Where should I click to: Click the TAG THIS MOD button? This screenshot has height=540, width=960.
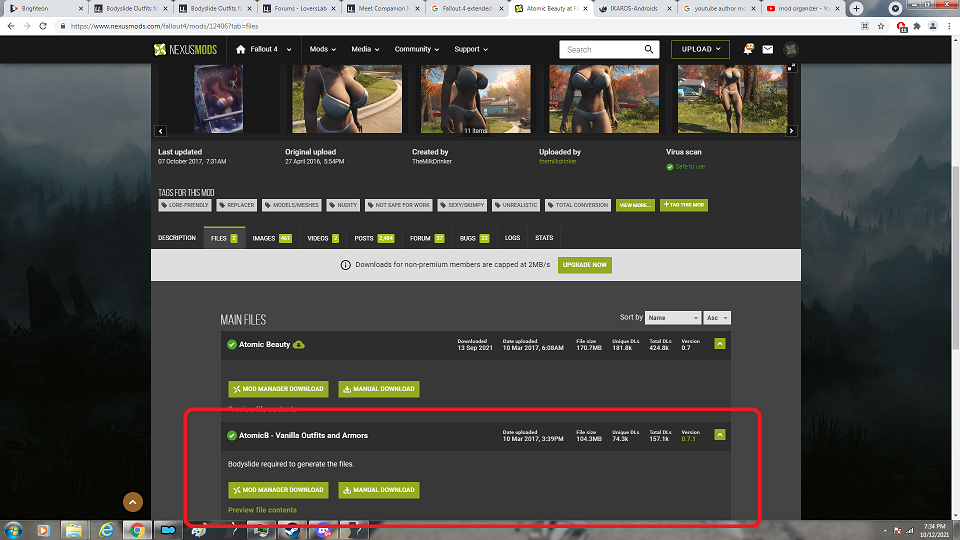coord(684,205)
